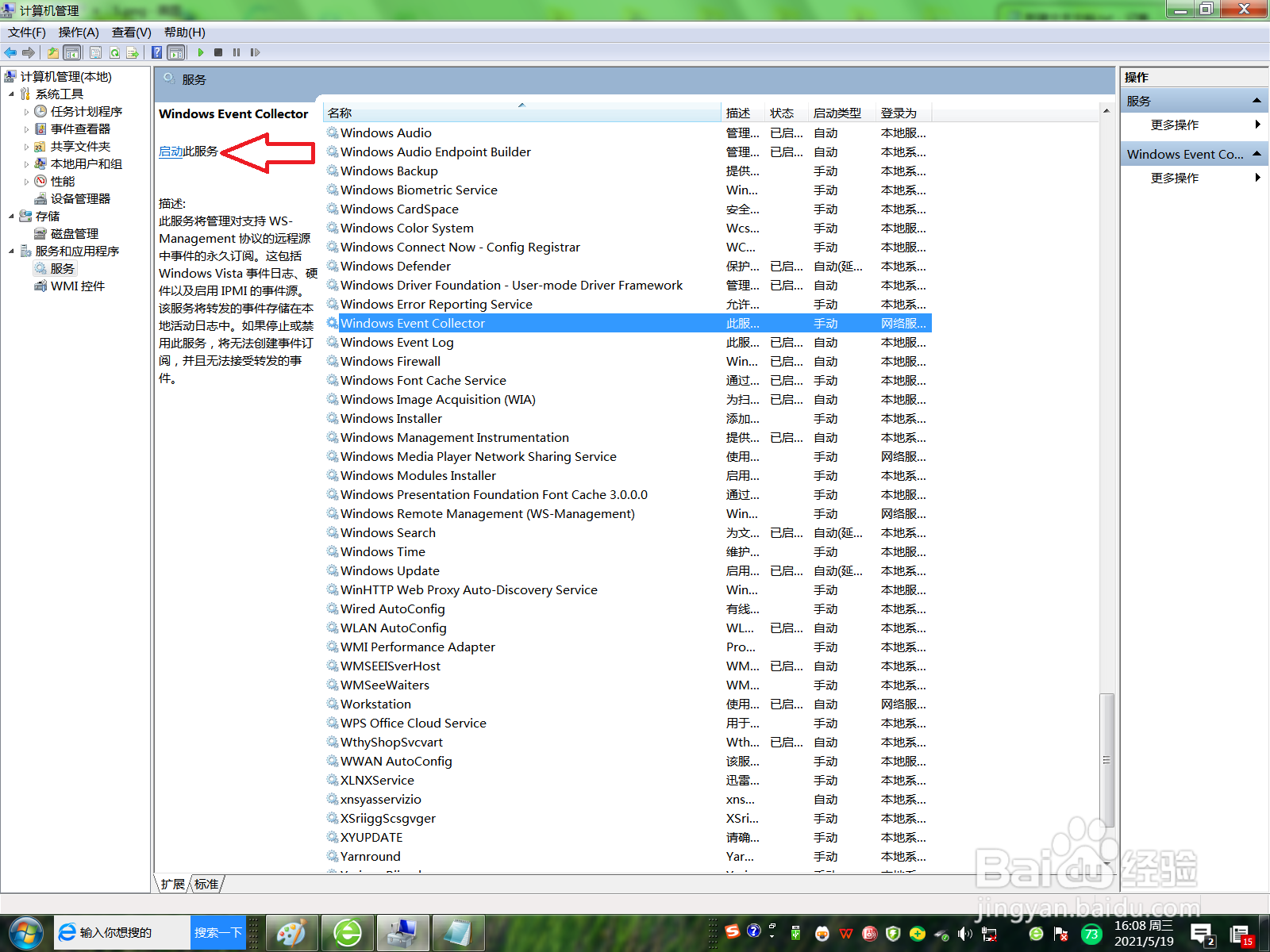The height and width of the screenshot is (952, 1270).
Task: Select Windows Firewall service
Action: pyautogui.click(x=627, y=362)
